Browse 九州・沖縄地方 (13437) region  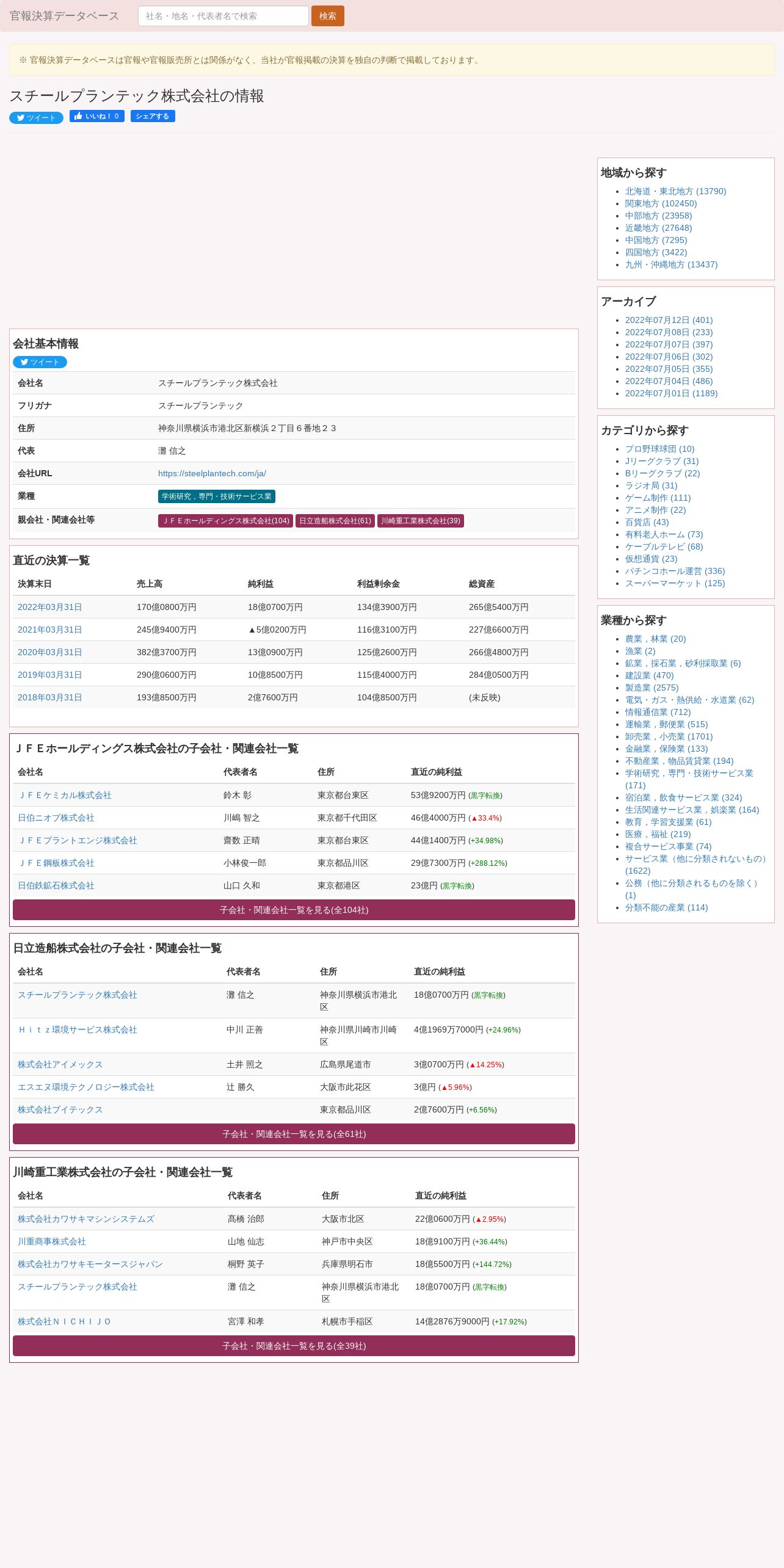[671, 264]
